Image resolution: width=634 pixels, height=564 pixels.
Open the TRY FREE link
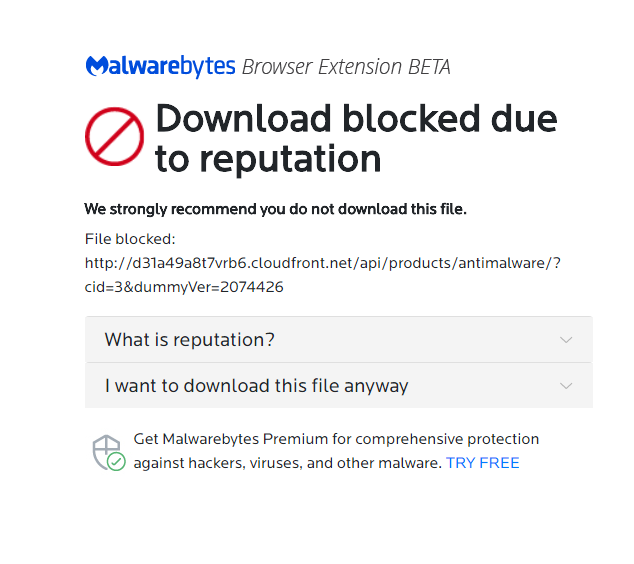pos(483,463)
